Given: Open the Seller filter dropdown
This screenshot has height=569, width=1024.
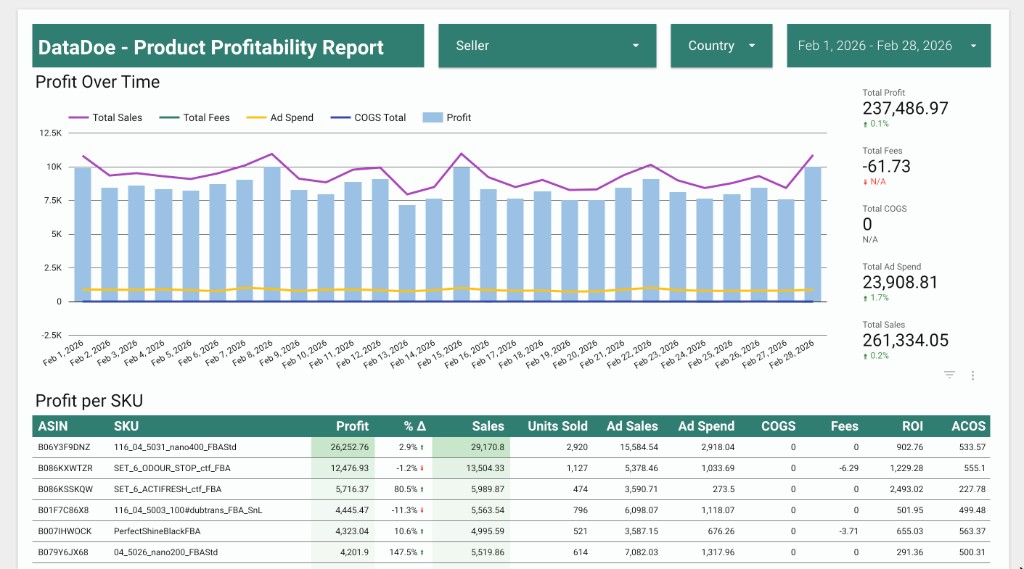Looking at the screenshot, I should tap(547, 46).
